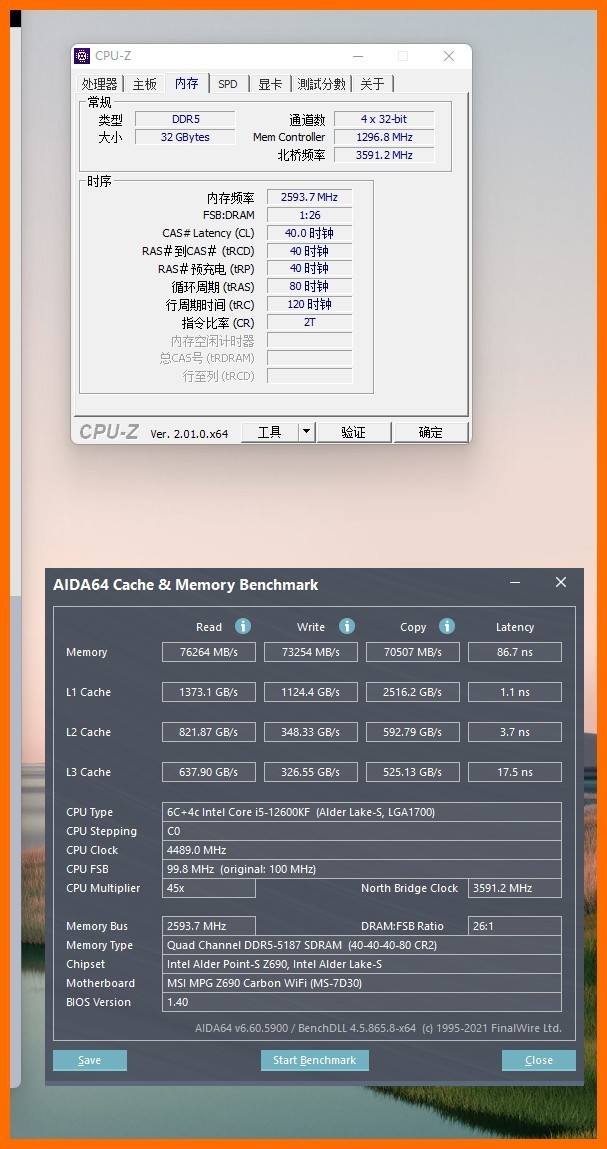Open the 測試分數 tab
The height and width of the screenshot is (1149, 607).
(x=321, y=84)
